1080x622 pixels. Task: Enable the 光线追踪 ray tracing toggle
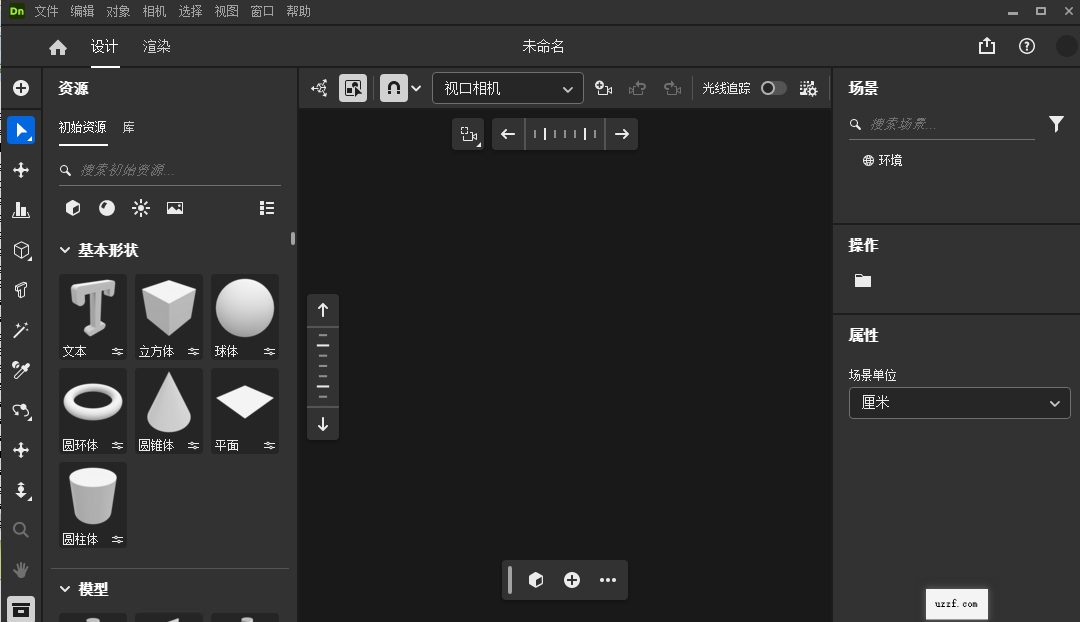coord(774,88)
